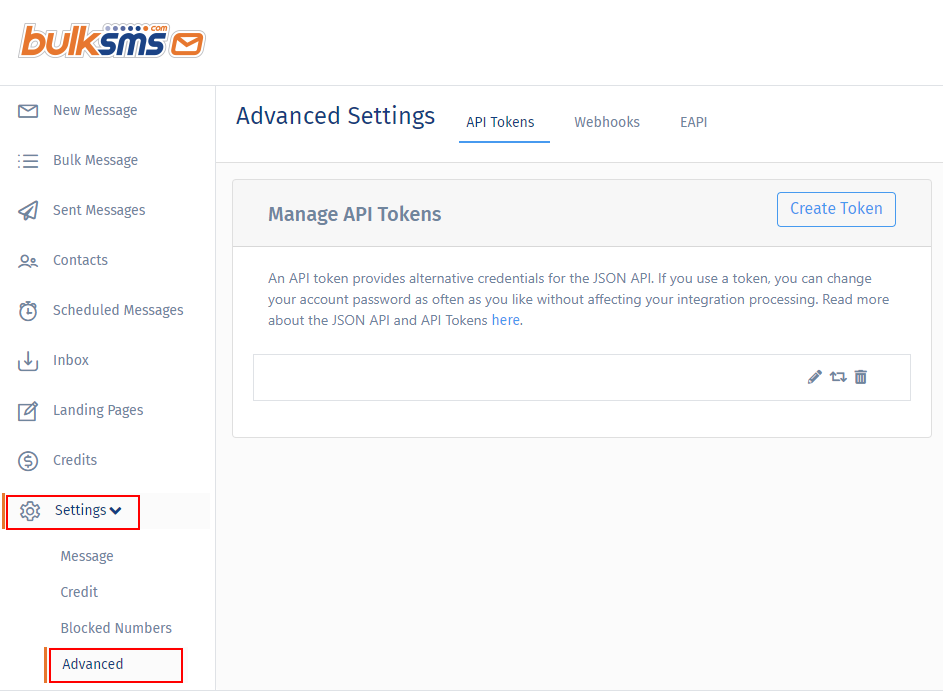Edit the API token with pencil icon
Viewport: 943px width, 694px height.
click(x=815, y=377)
